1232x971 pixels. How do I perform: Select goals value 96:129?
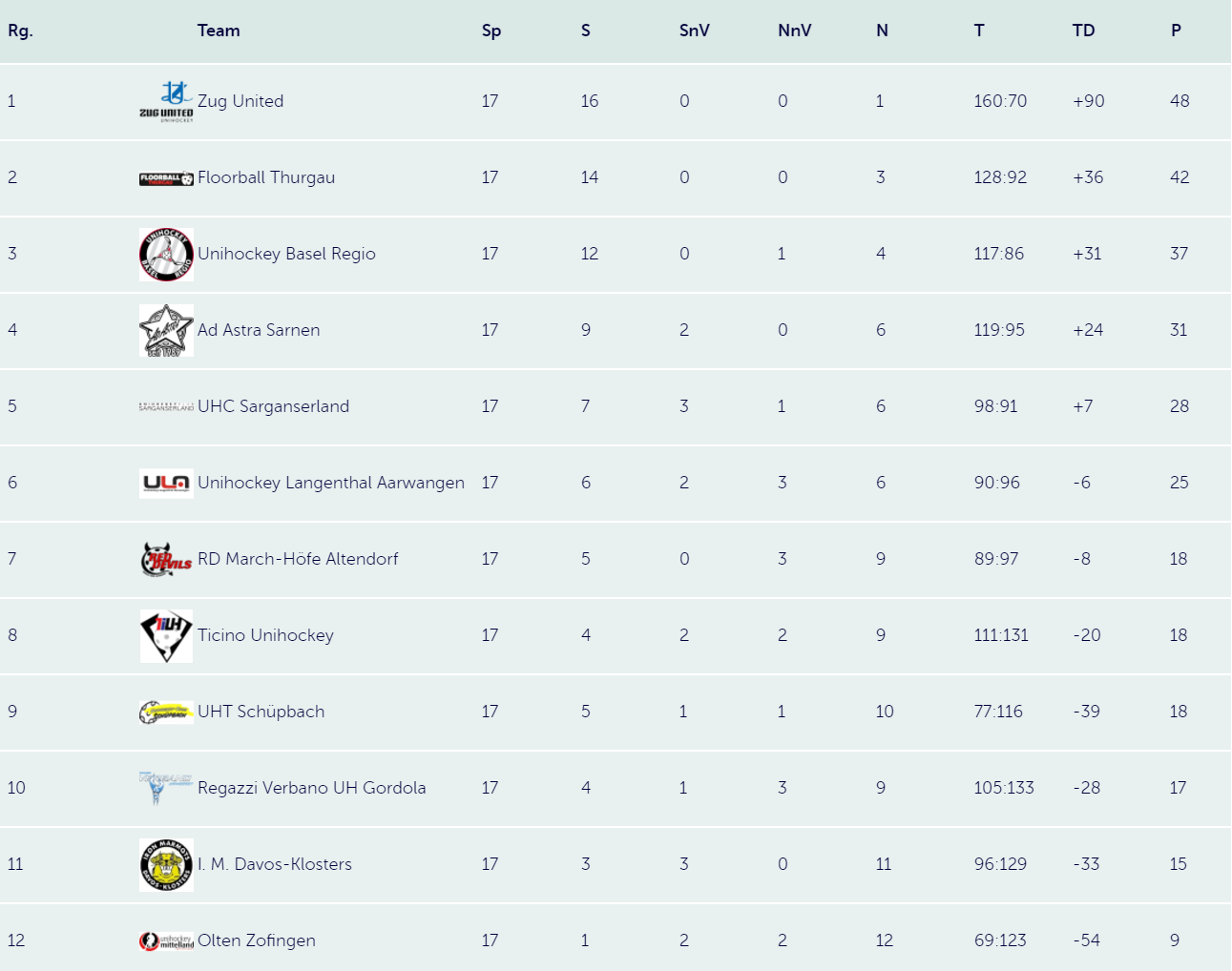click(x=1000, y=864)
